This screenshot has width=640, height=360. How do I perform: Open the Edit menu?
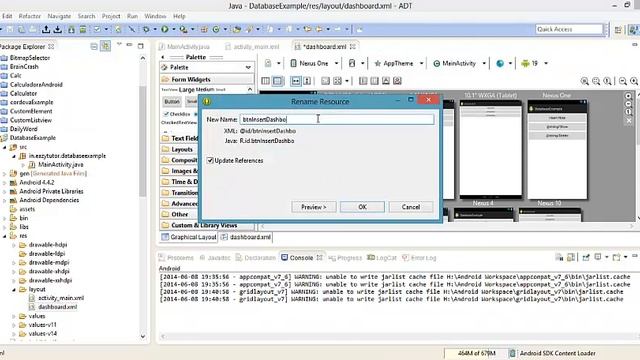point(7,16)
